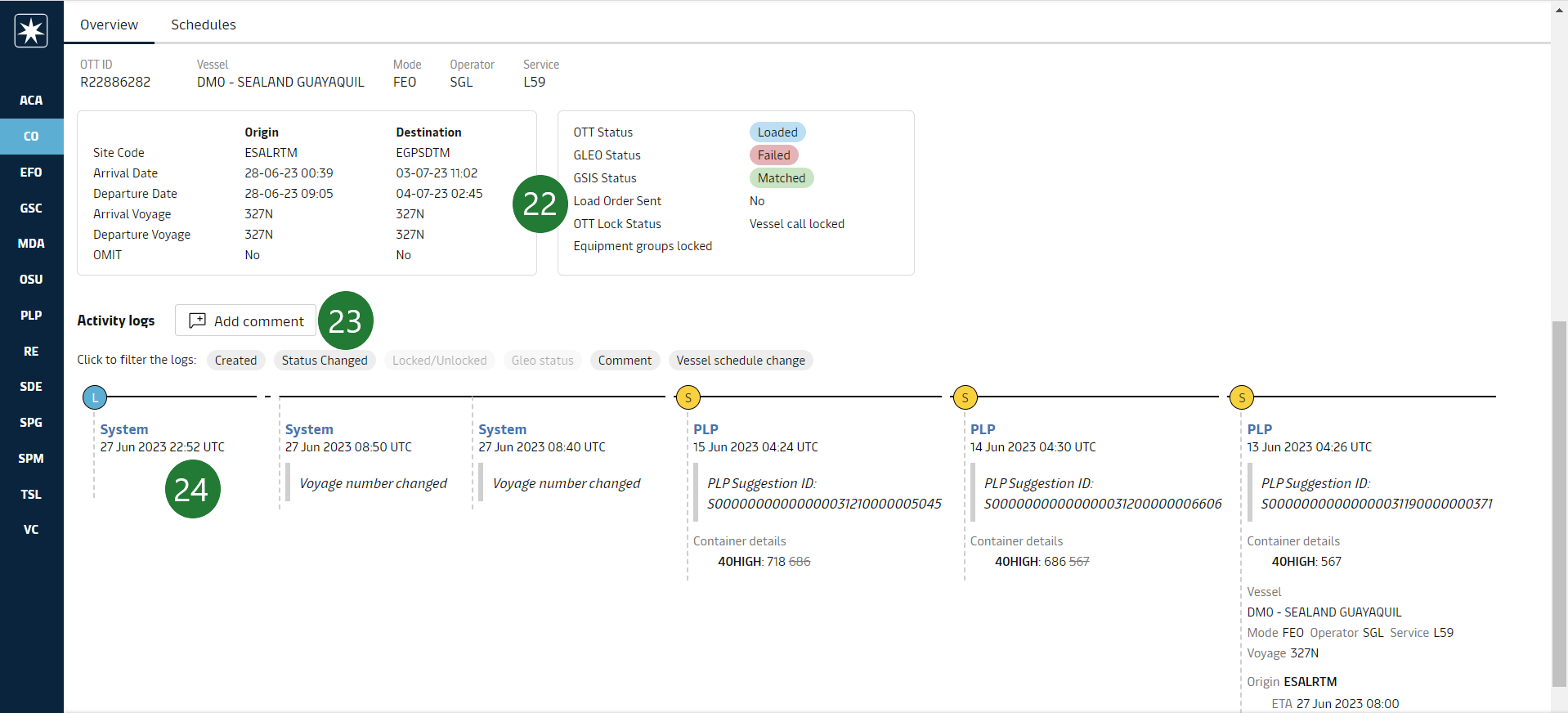Image resolution: width=1568 pixels, height=713 pixels.
Task: Open the SPM sidebar section
Action: [x=31, y=459]
